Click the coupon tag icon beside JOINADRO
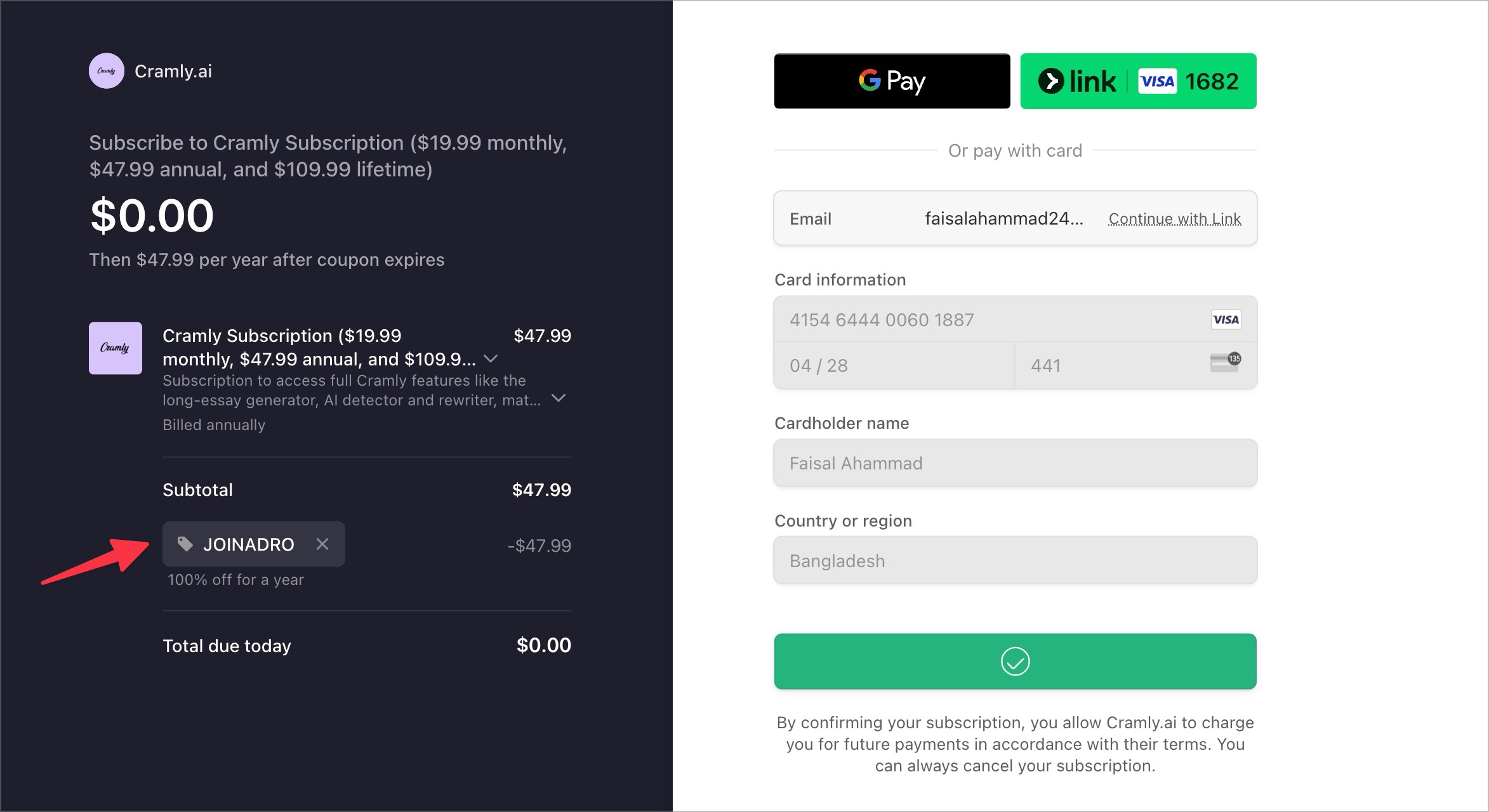This screenshot has height=812, width=1489. click(x=185, y=544)
